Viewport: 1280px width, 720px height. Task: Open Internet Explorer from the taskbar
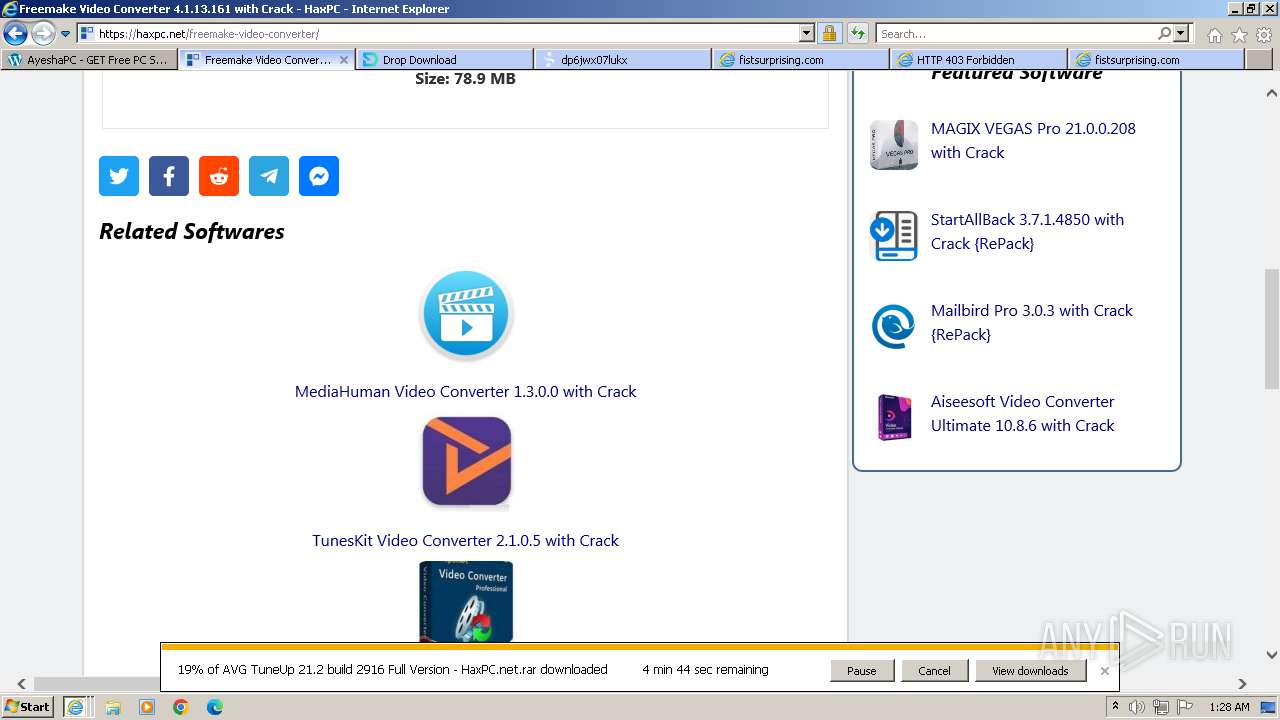(x=75, y=707)
